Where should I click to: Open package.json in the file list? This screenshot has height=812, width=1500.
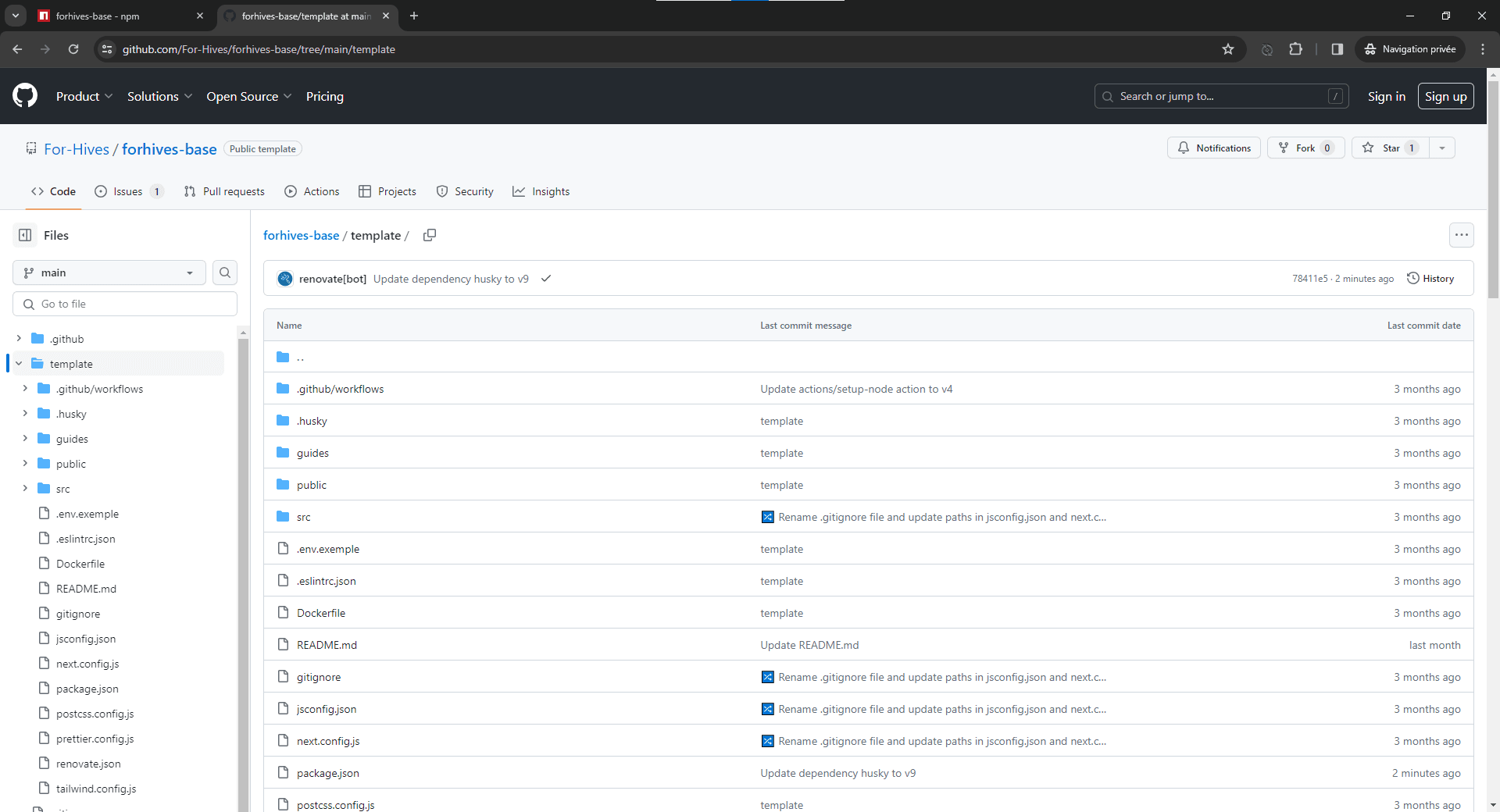coord(328,773)
